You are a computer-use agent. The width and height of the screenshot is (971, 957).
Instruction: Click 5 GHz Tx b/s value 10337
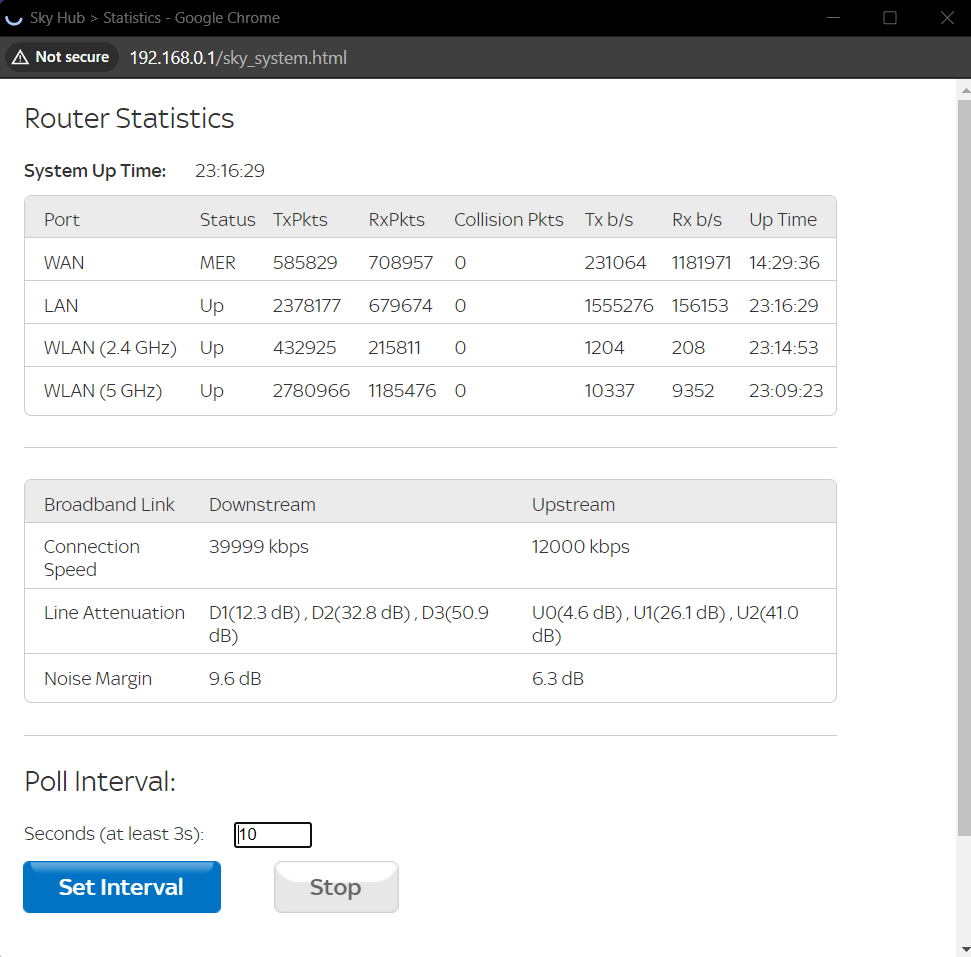pos(609,391)
